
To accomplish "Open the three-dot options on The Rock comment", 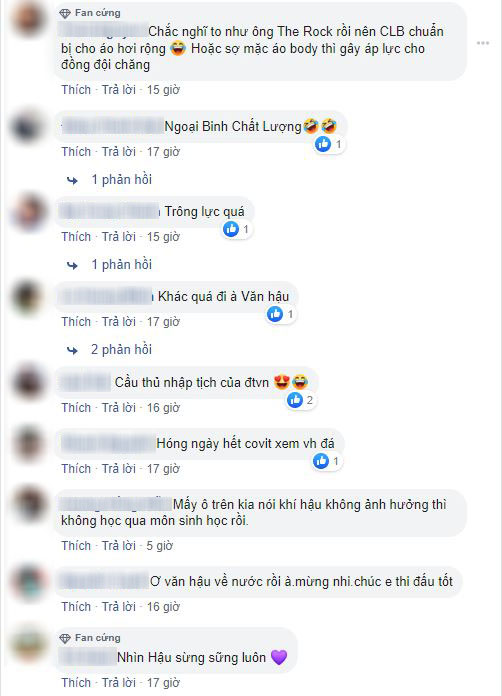I will (483, 43).
